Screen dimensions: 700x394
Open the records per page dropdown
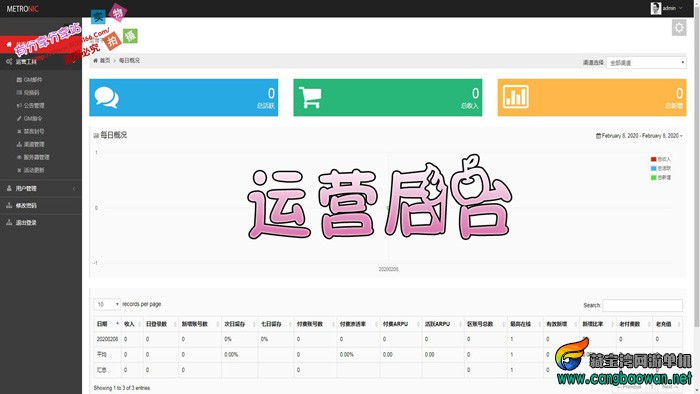(107, 304)
